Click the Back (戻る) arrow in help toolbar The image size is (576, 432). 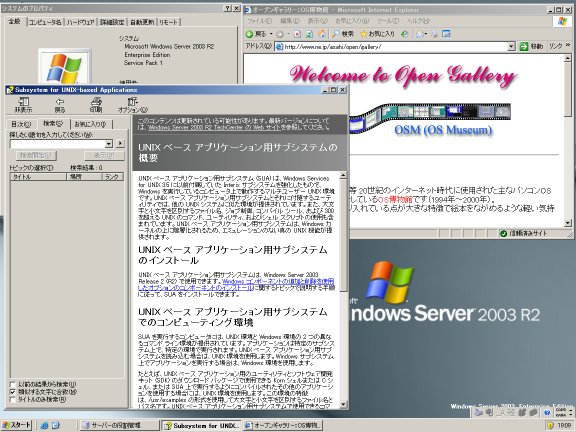tap(60, 105)
